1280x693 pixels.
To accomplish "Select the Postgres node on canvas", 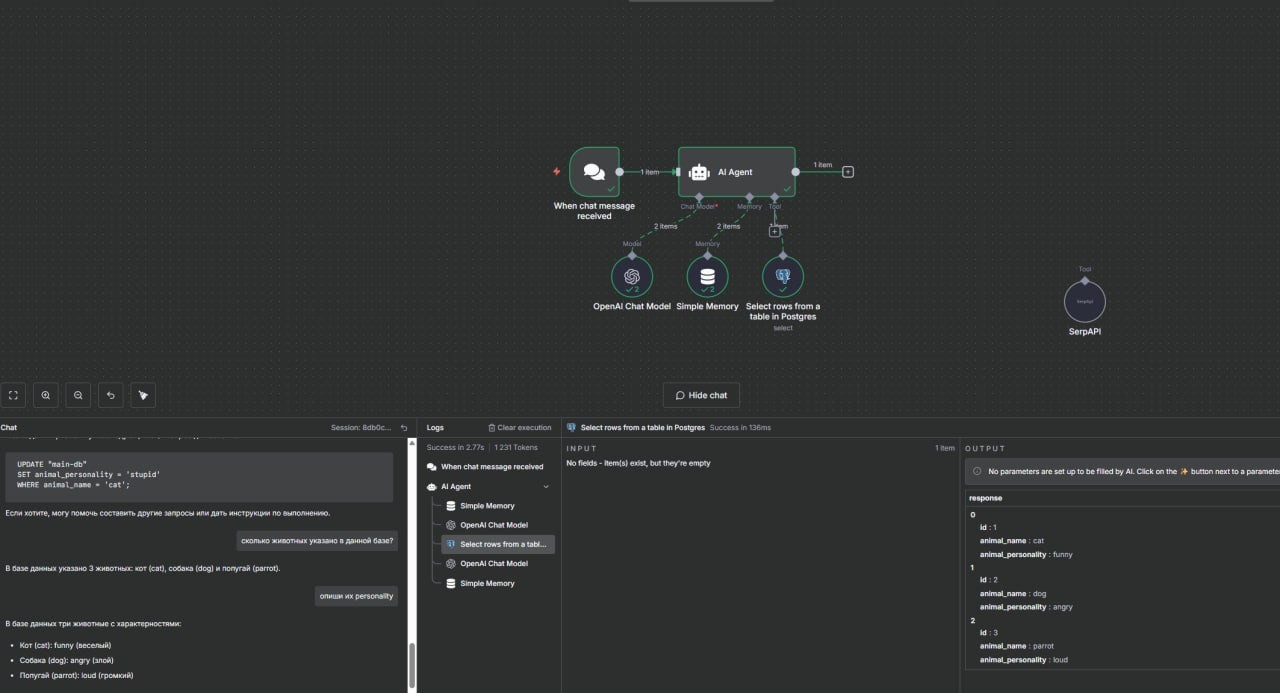I will tap(783, 276).
